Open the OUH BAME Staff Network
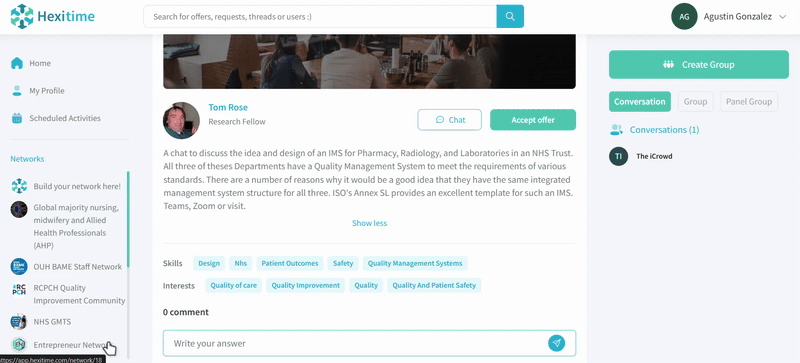 coord(78,267)
